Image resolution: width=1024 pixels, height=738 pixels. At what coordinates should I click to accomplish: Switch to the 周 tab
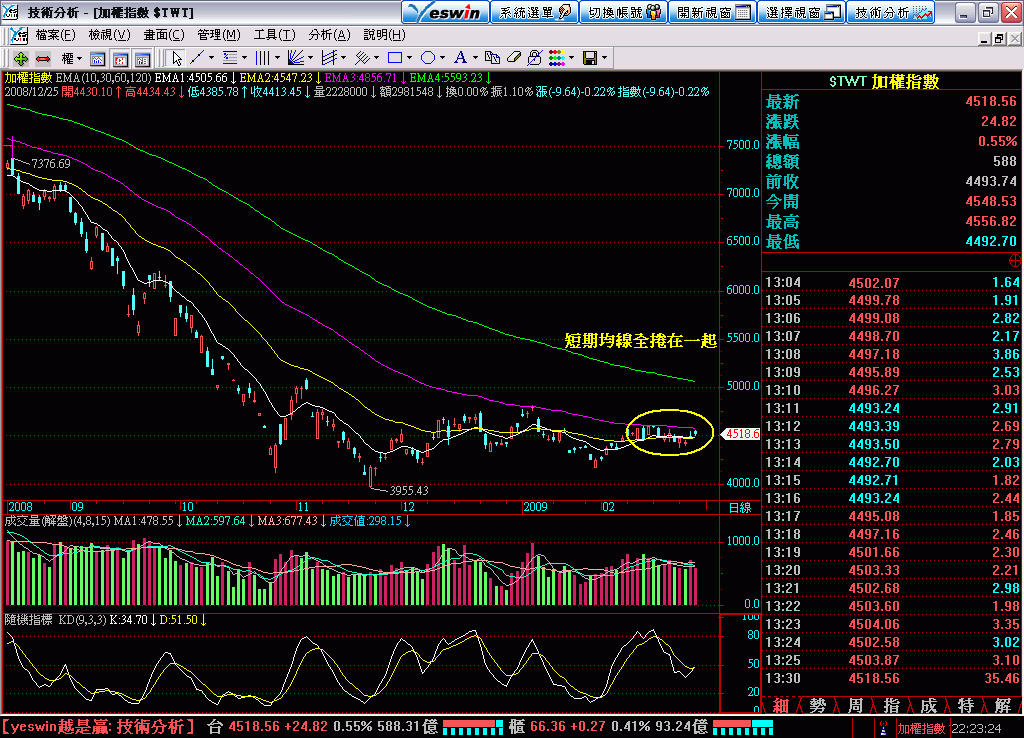(855, 705)
